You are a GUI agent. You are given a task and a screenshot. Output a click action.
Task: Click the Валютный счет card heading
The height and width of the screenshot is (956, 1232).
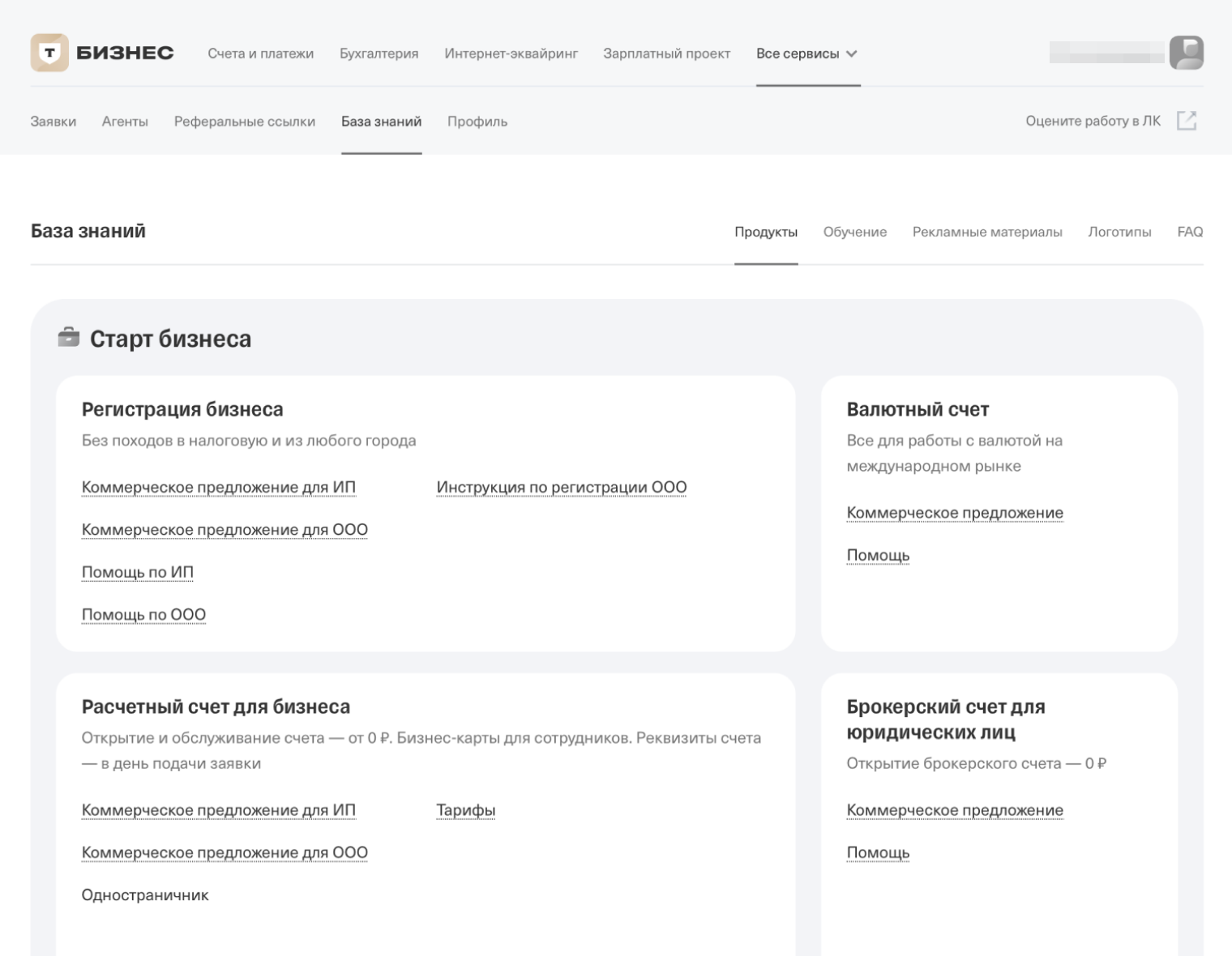[918, 409]
